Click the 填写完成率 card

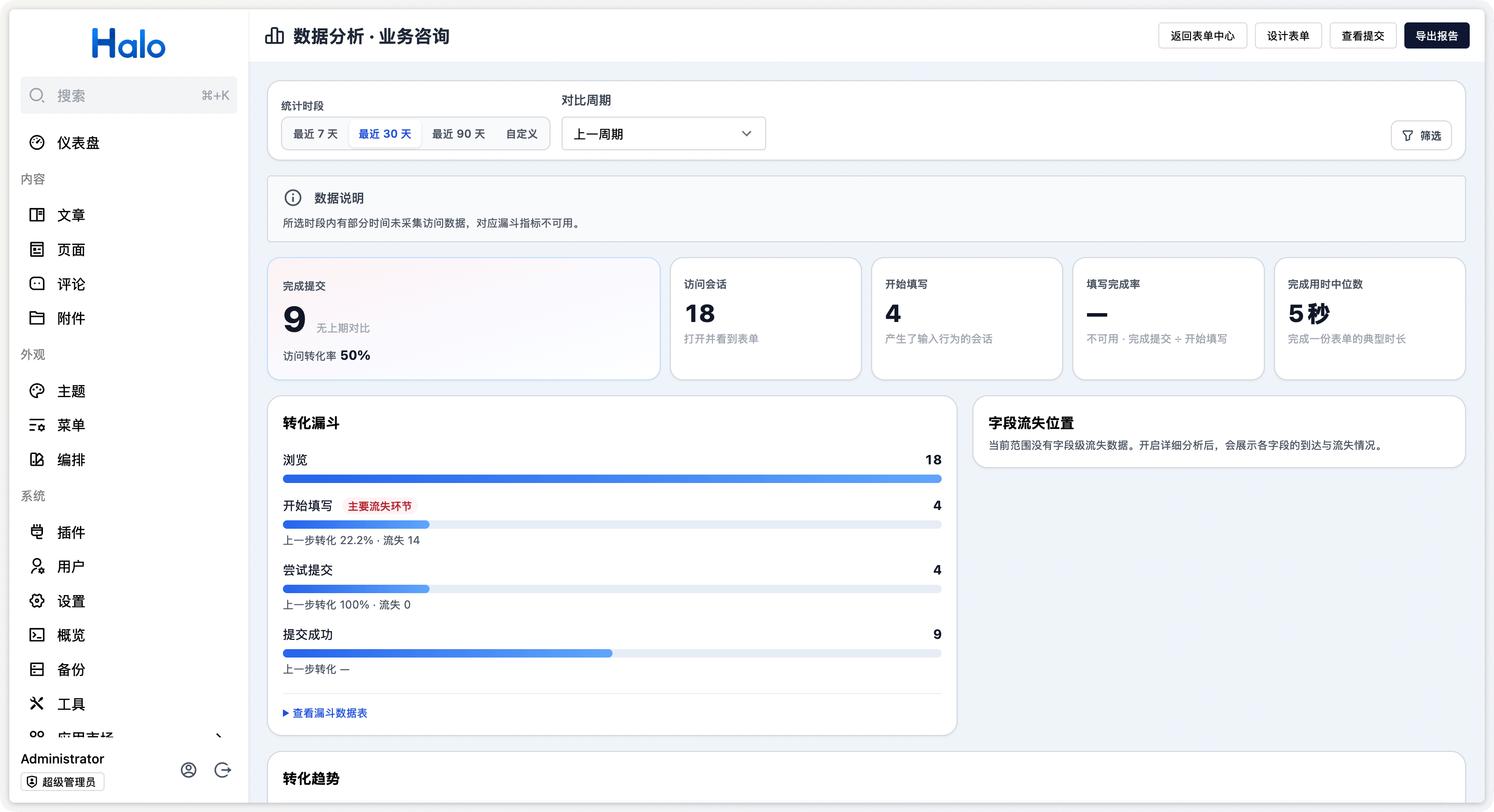(1168, 319)
